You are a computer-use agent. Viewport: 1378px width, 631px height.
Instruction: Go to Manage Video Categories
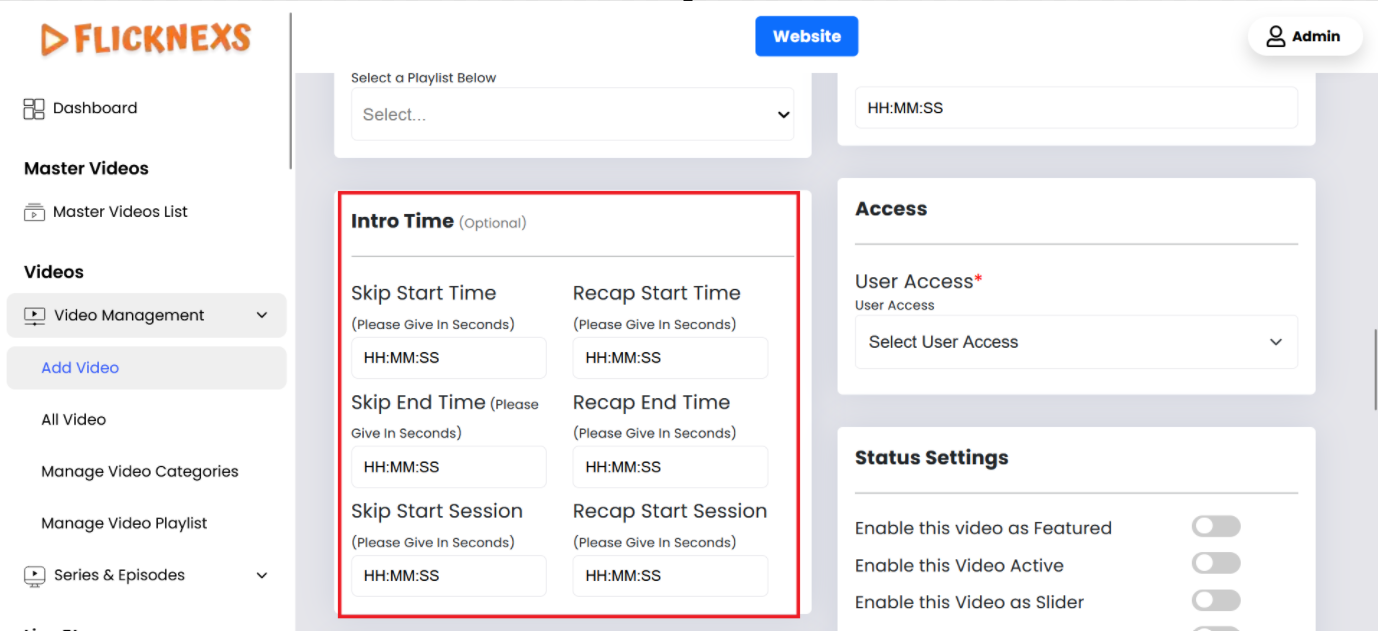pos(140,472)
